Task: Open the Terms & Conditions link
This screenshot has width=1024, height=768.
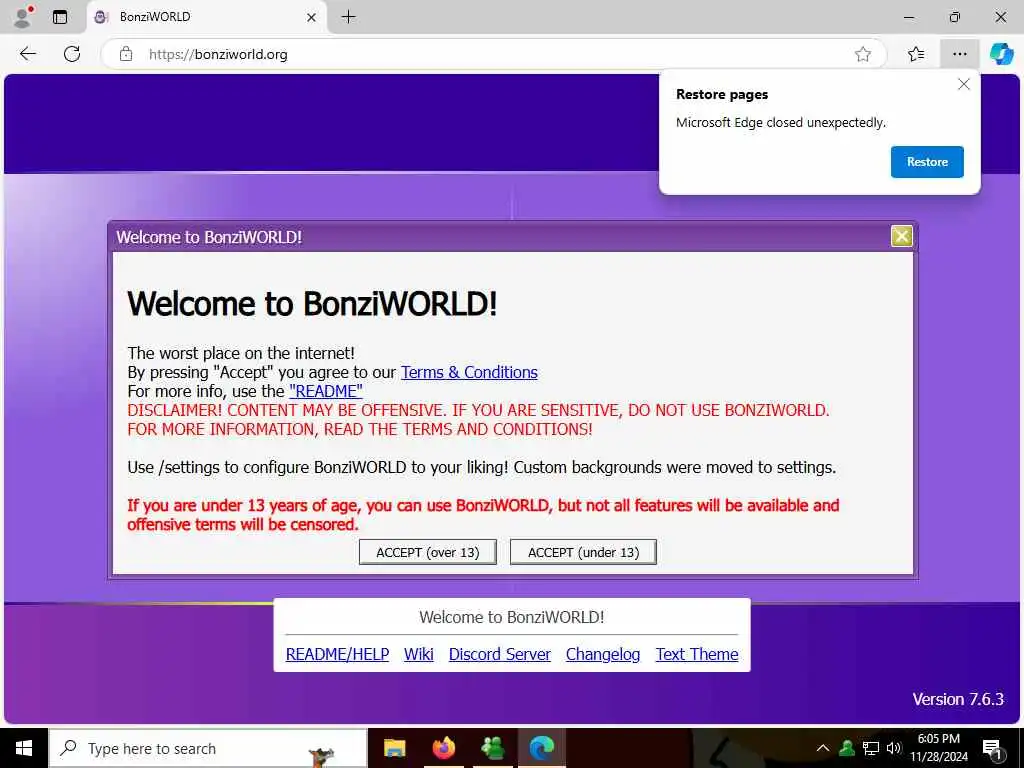Action: click(469, 372)
